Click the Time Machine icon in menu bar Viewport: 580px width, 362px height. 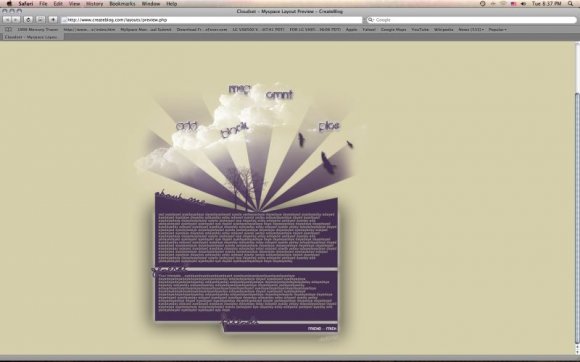click(x=483, y=4)
